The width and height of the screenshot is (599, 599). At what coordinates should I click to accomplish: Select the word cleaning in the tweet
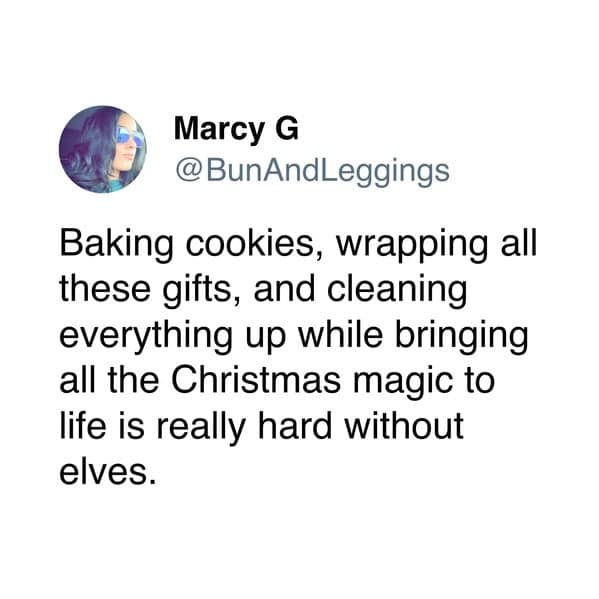(397, 290)
